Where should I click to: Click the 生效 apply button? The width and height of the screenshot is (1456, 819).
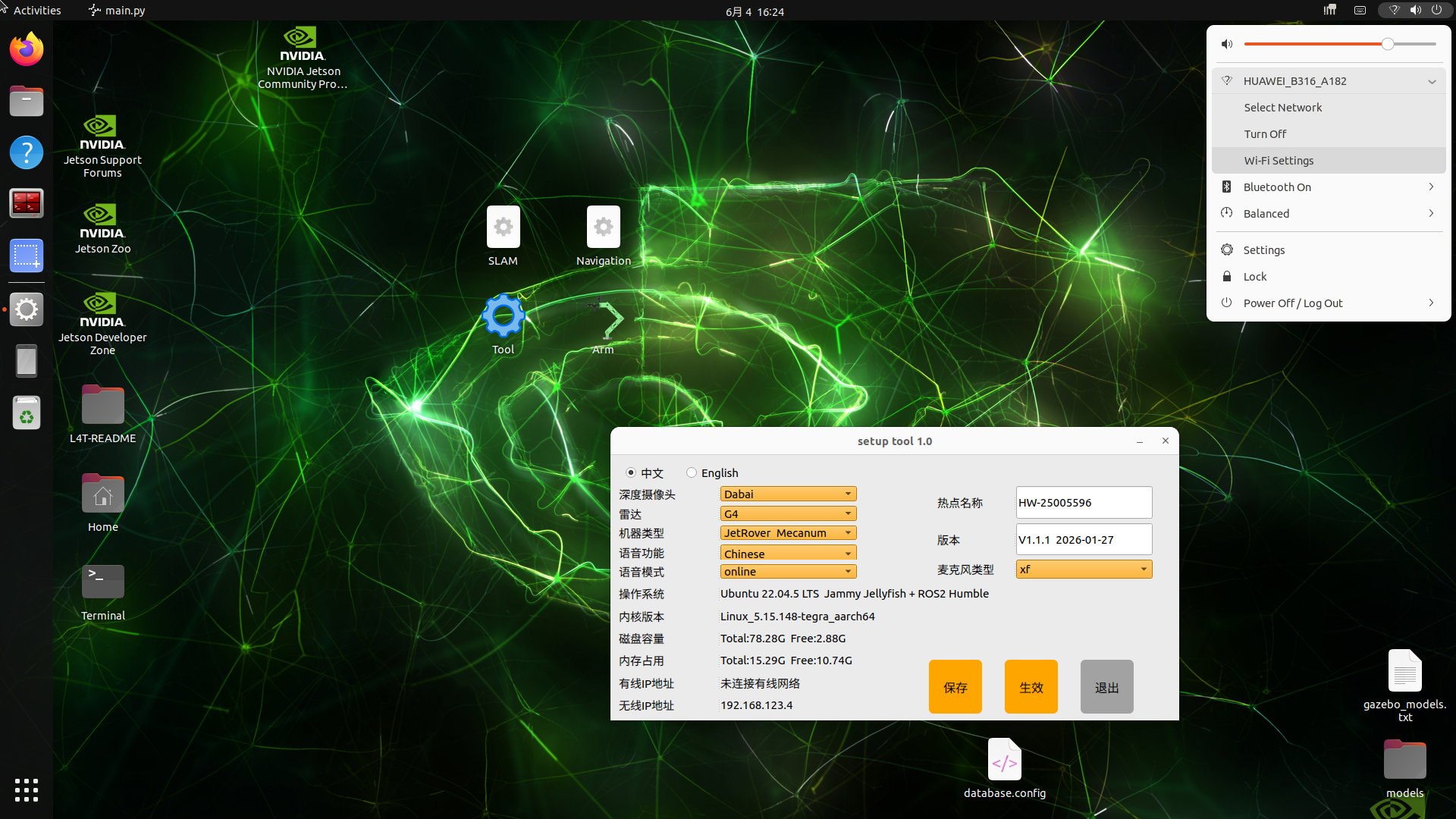[x=1031, y=687]
